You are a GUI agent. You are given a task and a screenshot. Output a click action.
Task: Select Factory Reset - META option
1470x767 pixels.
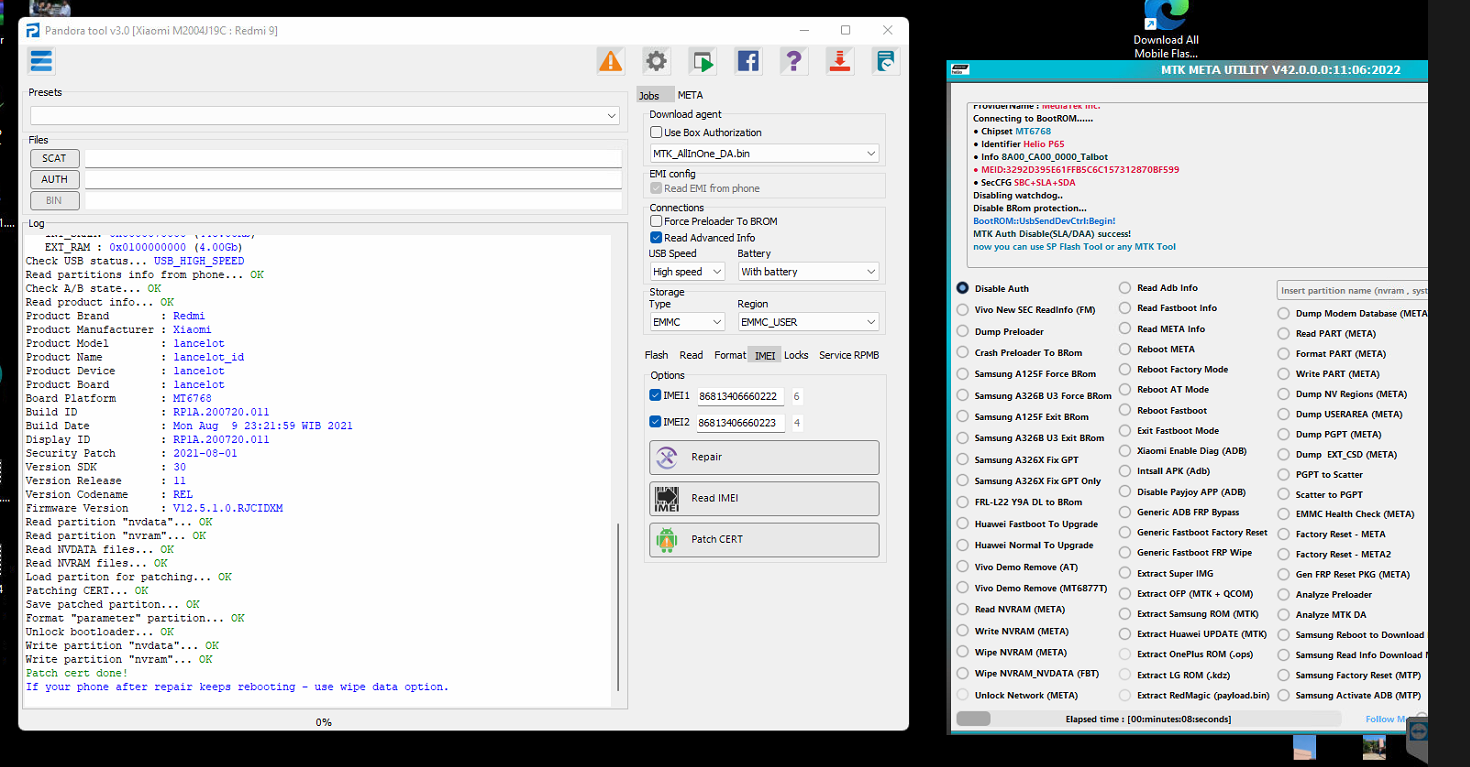tap(1285, 534)
